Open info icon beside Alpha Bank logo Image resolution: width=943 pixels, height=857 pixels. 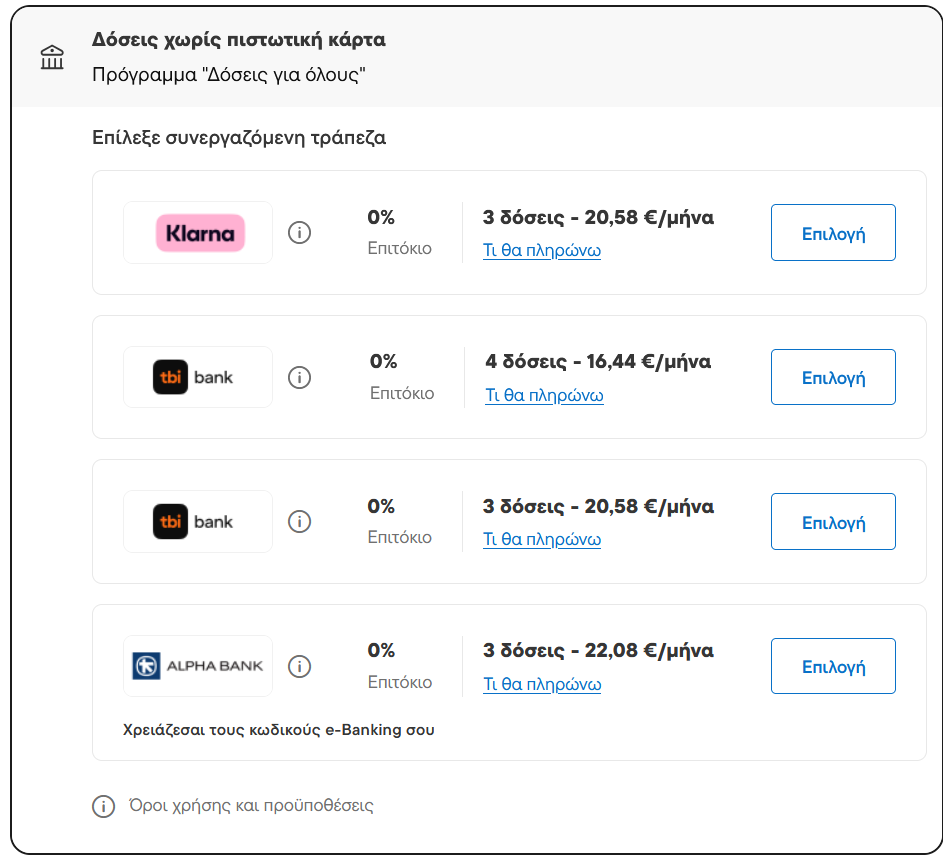(x=299, y=666)
